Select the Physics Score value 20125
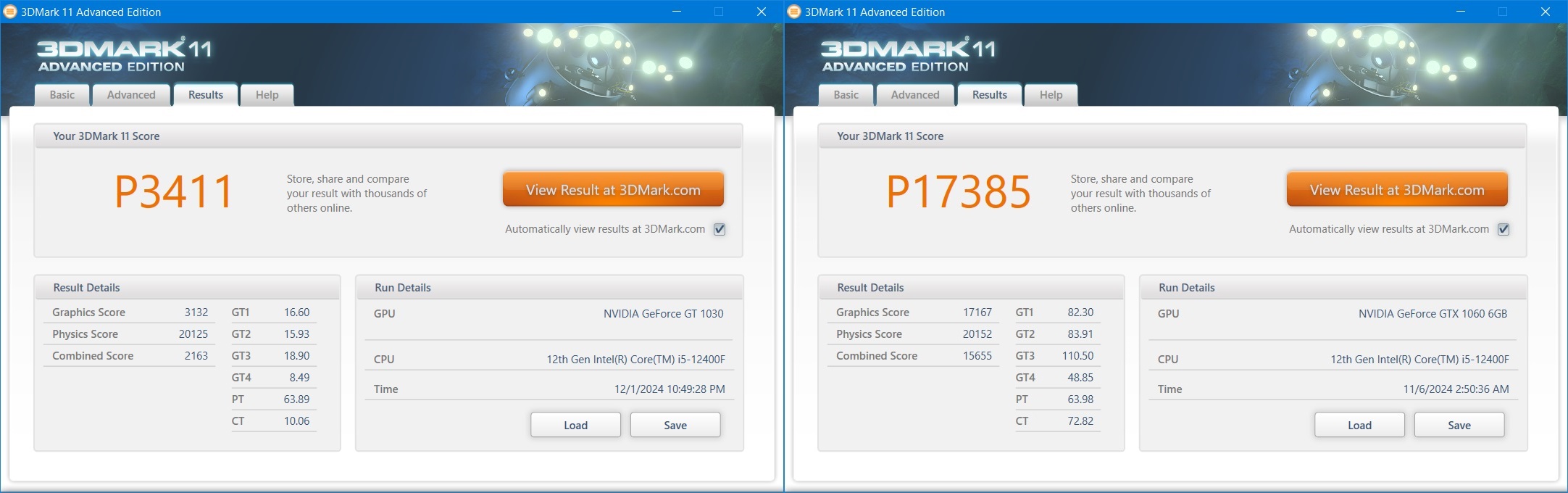The image size is (1568, 493). 193,334
